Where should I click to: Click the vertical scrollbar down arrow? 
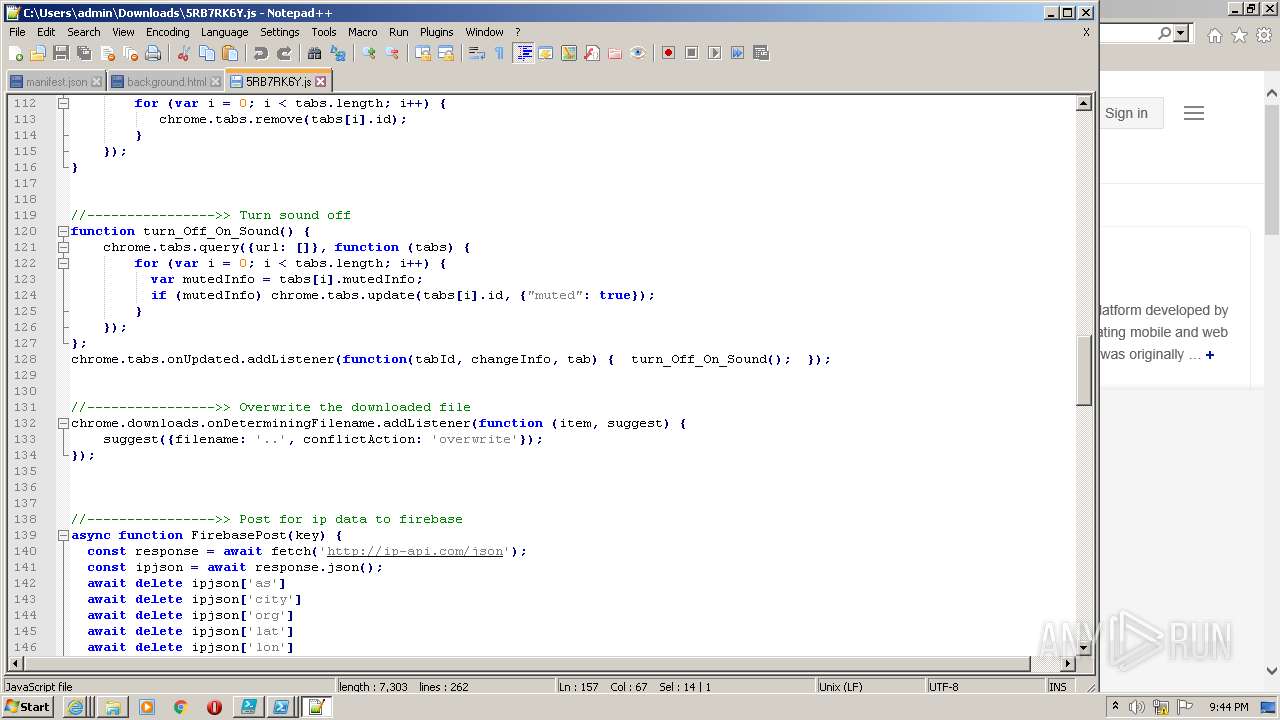tap(1083, 647)
